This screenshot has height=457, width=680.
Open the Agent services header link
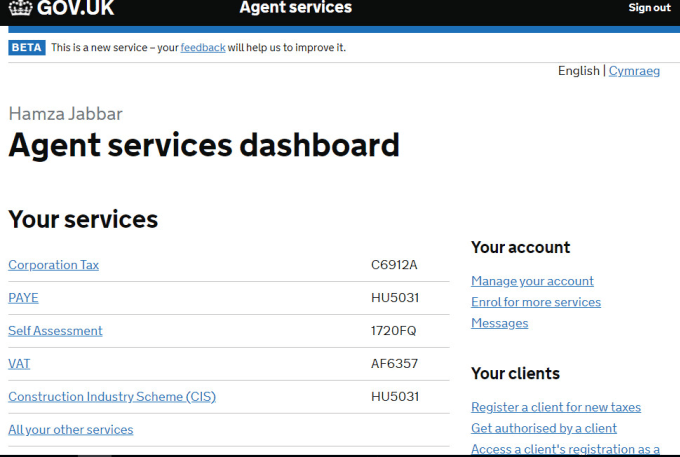point(295,8)
